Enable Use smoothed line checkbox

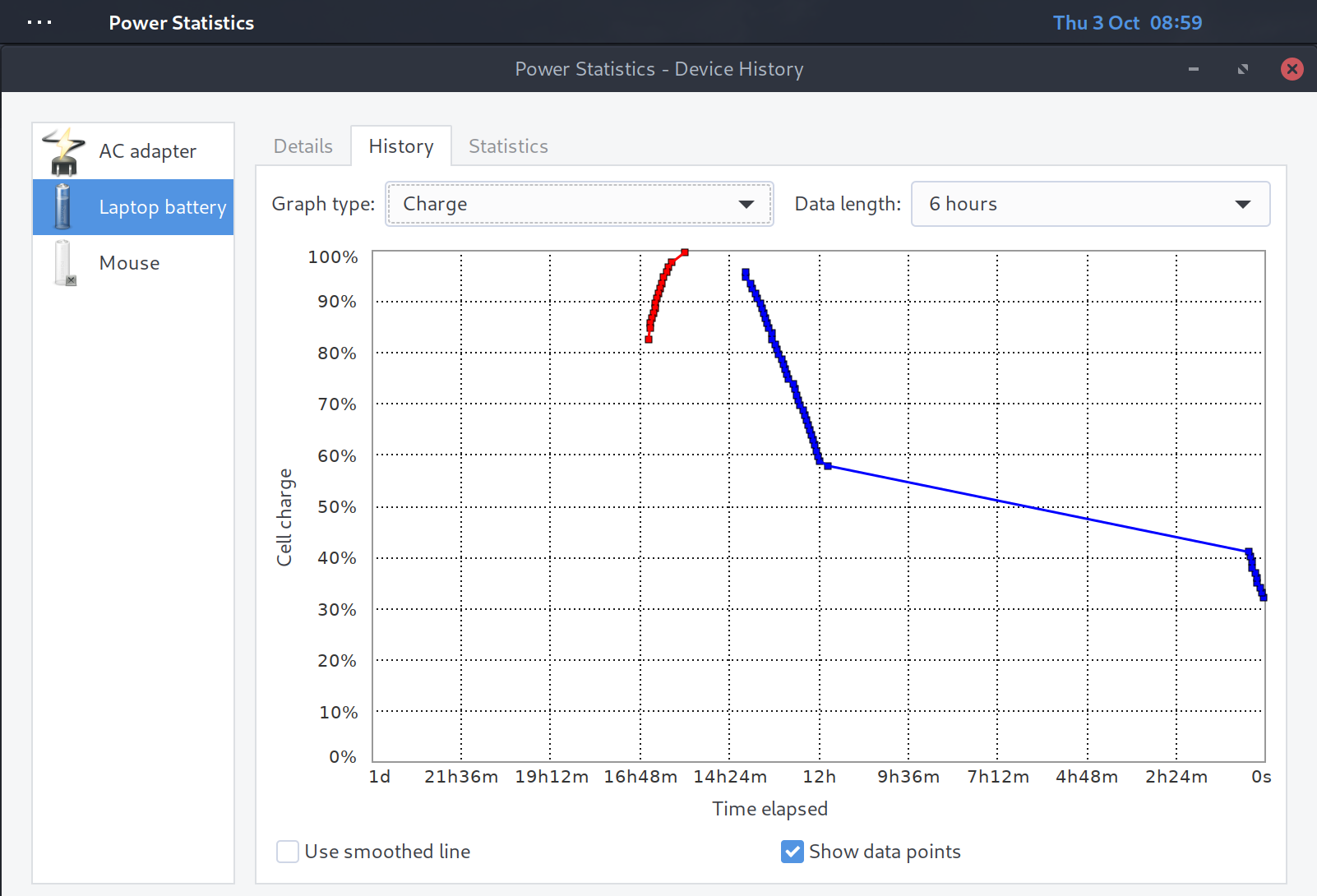(288, 852)
